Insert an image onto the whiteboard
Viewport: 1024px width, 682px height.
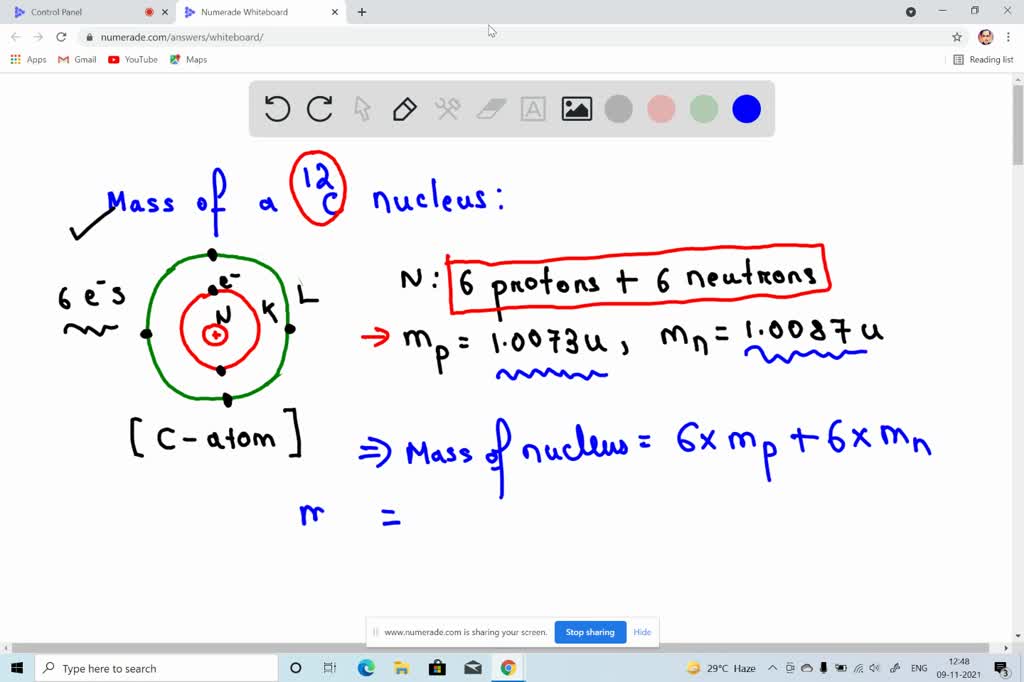[576, 108]
